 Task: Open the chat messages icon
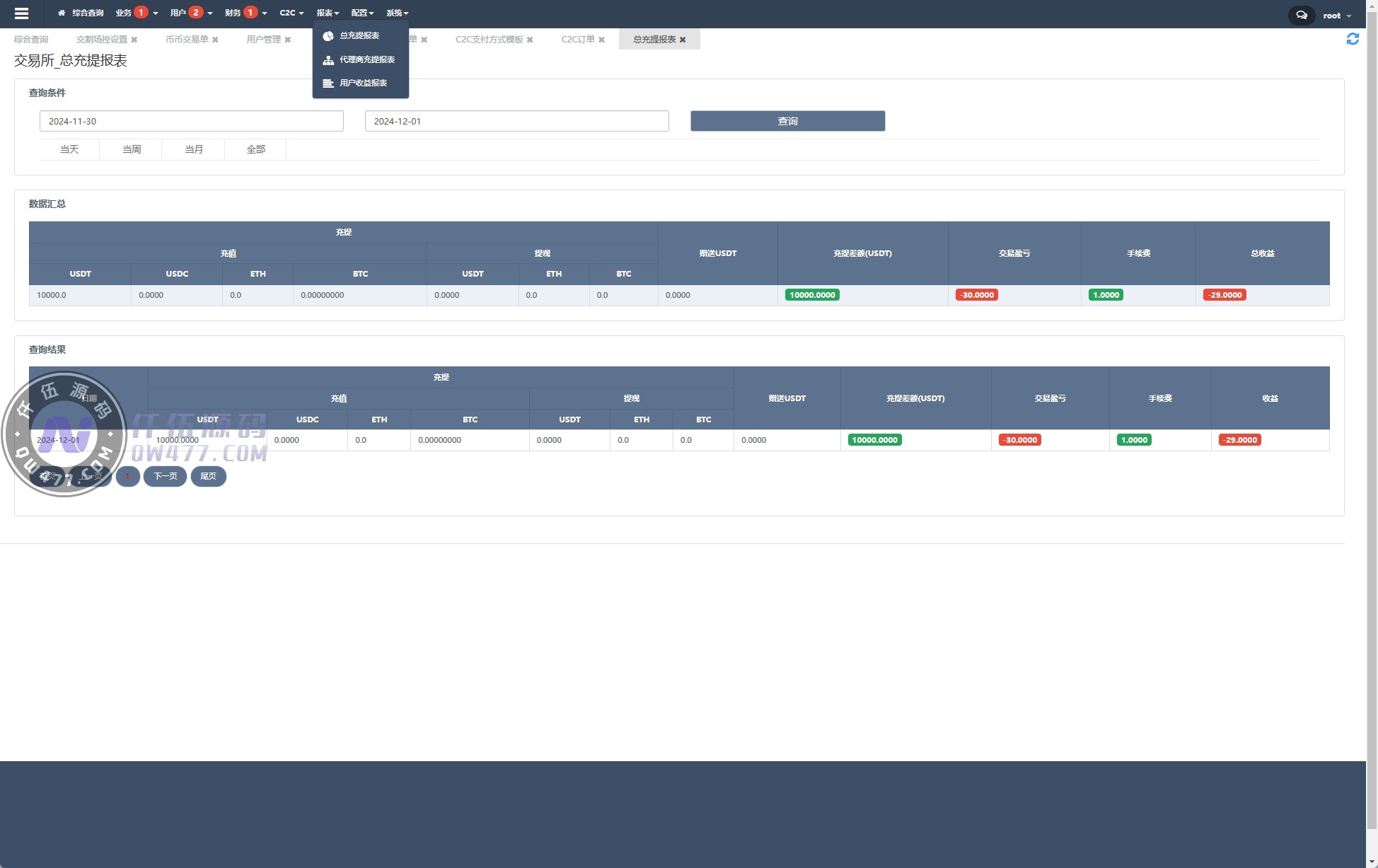(1301, 15)
